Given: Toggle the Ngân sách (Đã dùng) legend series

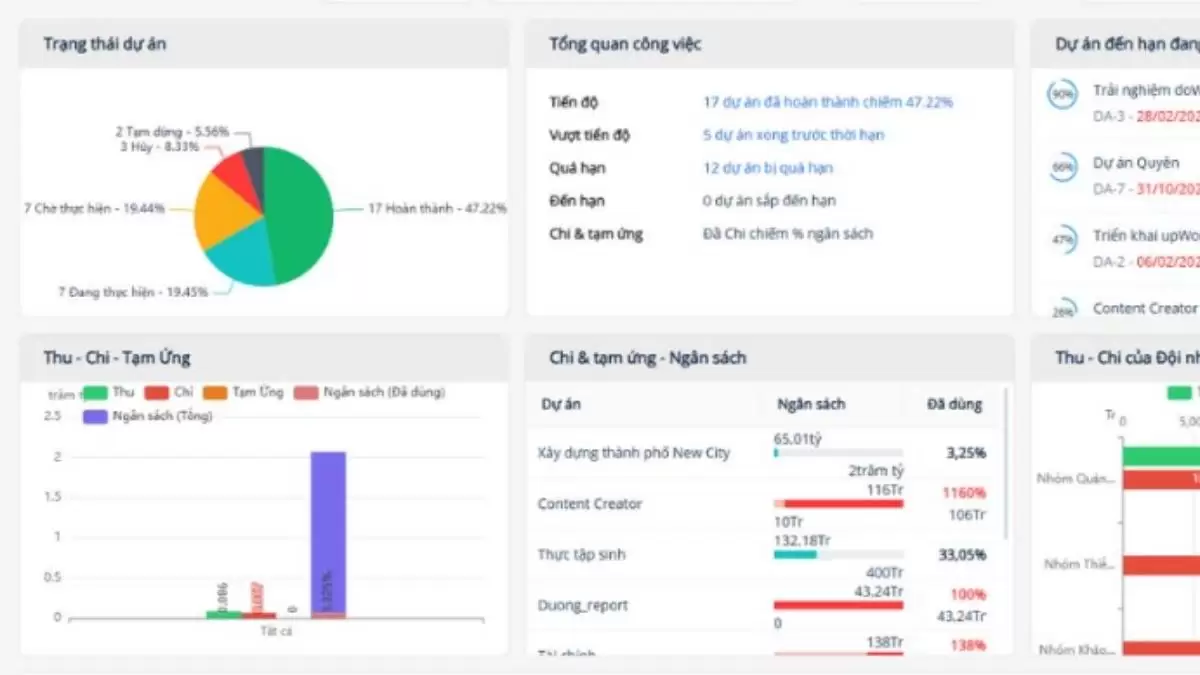Looking at the screenshot, I should click(x=370, y=393).
